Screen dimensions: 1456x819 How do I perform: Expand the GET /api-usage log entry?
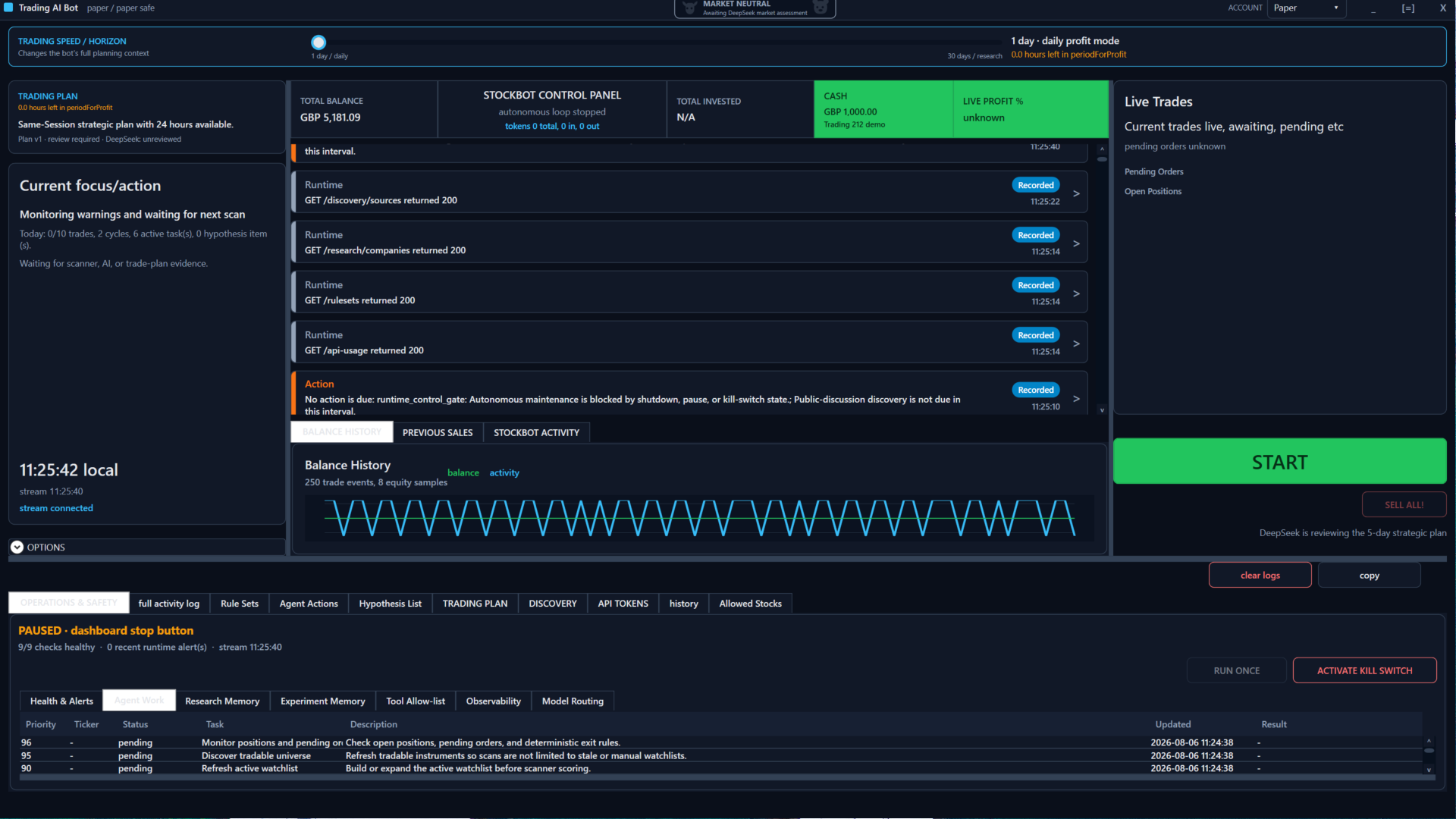(1076, 344)
